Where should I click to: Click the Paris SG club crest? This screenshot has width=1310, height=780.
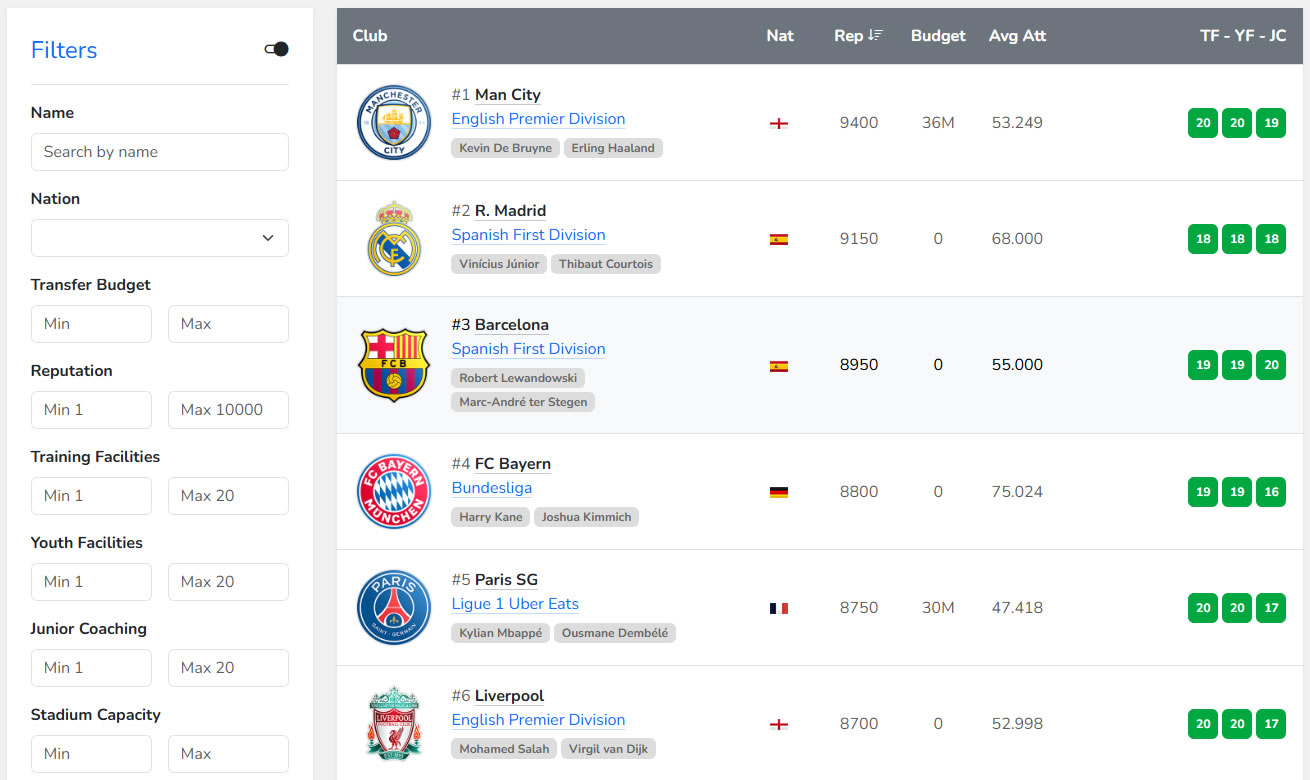tap(394, 607)
